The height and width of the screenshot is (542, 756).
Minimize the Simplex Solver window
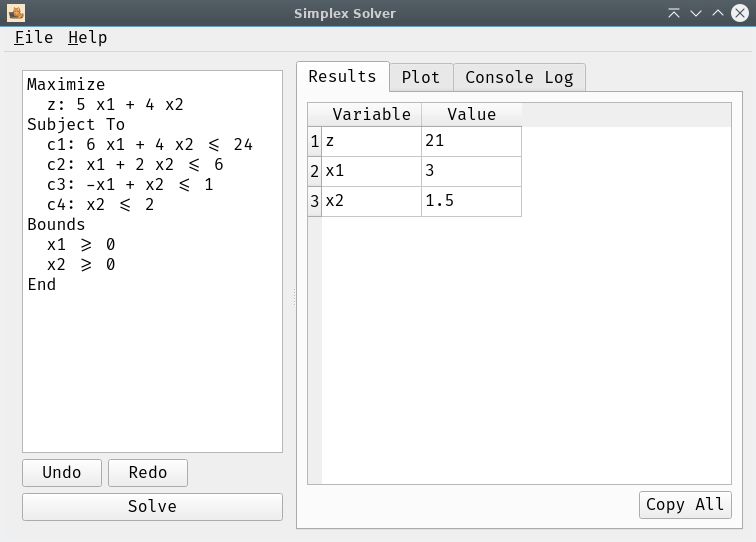click(x=696, y=13)
